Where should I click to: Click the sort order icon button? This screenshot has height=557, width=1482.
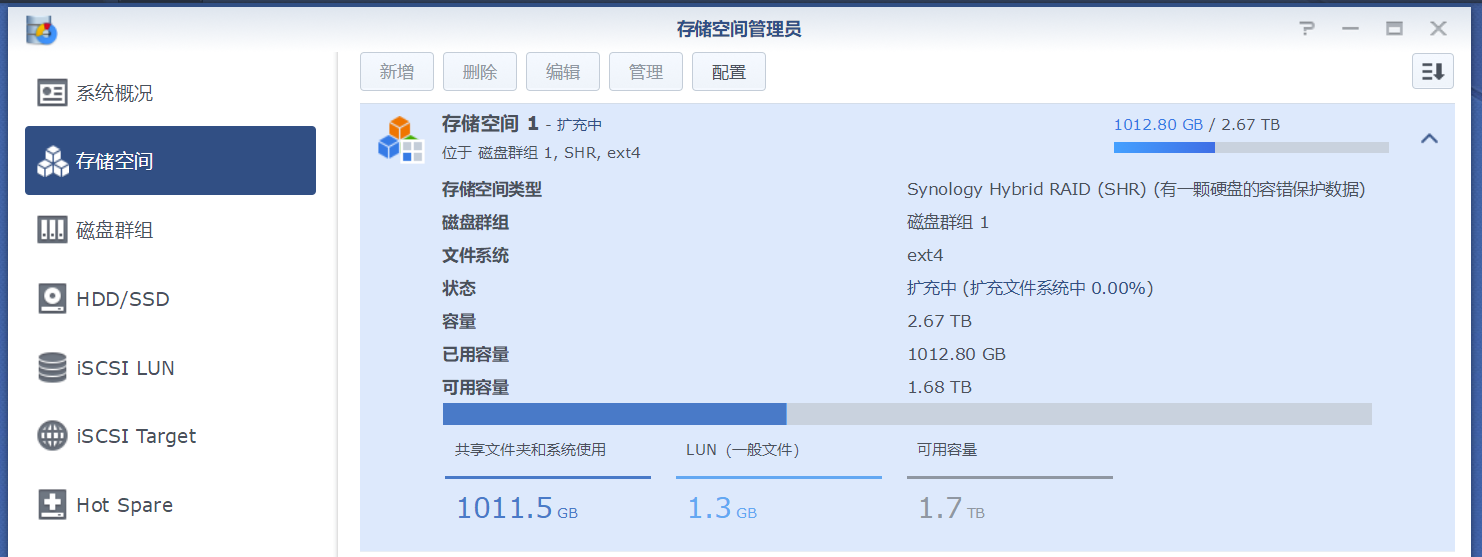point(1433,72)
